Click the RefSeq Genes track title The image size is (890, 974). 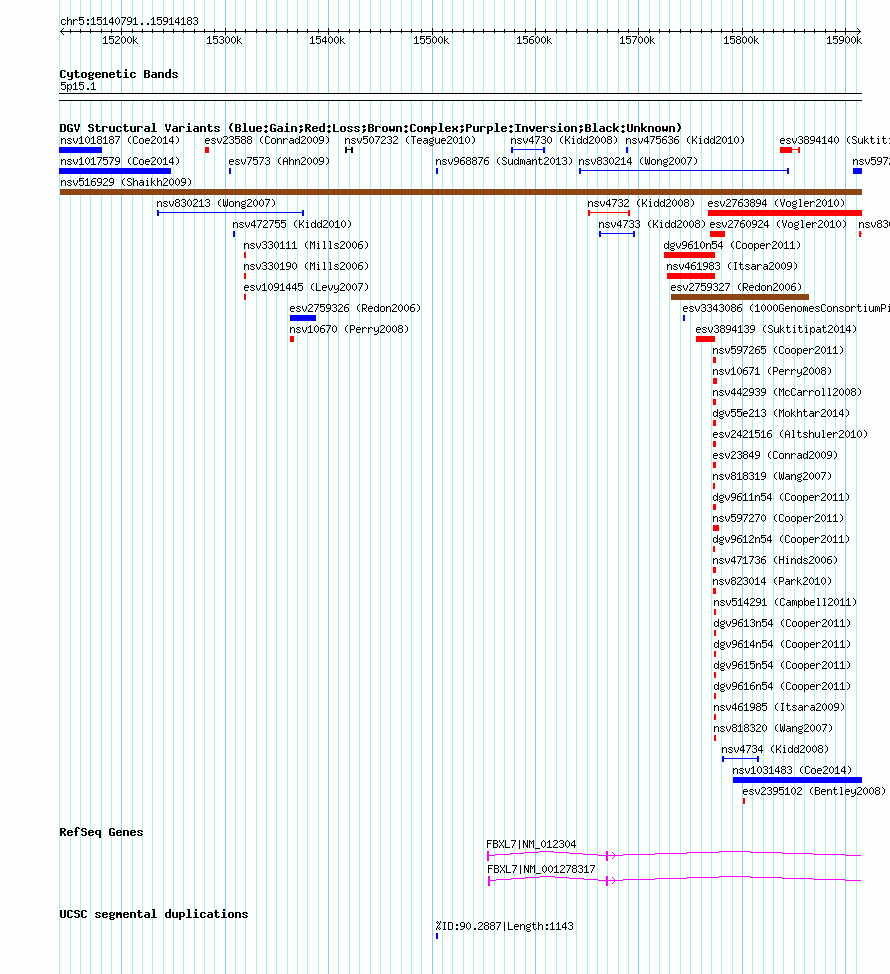[x=101, y=832]
